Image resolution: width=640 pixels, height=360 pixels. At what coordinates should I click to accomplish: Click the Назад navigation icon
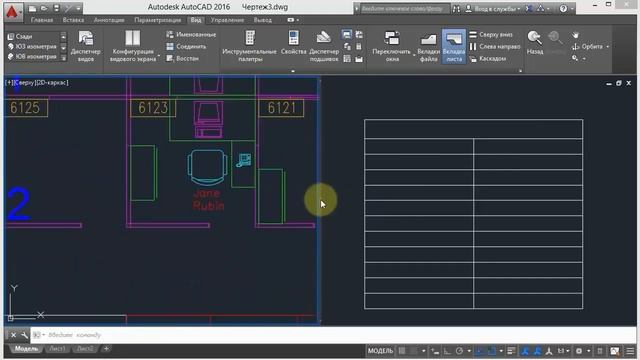click(535, 42)
